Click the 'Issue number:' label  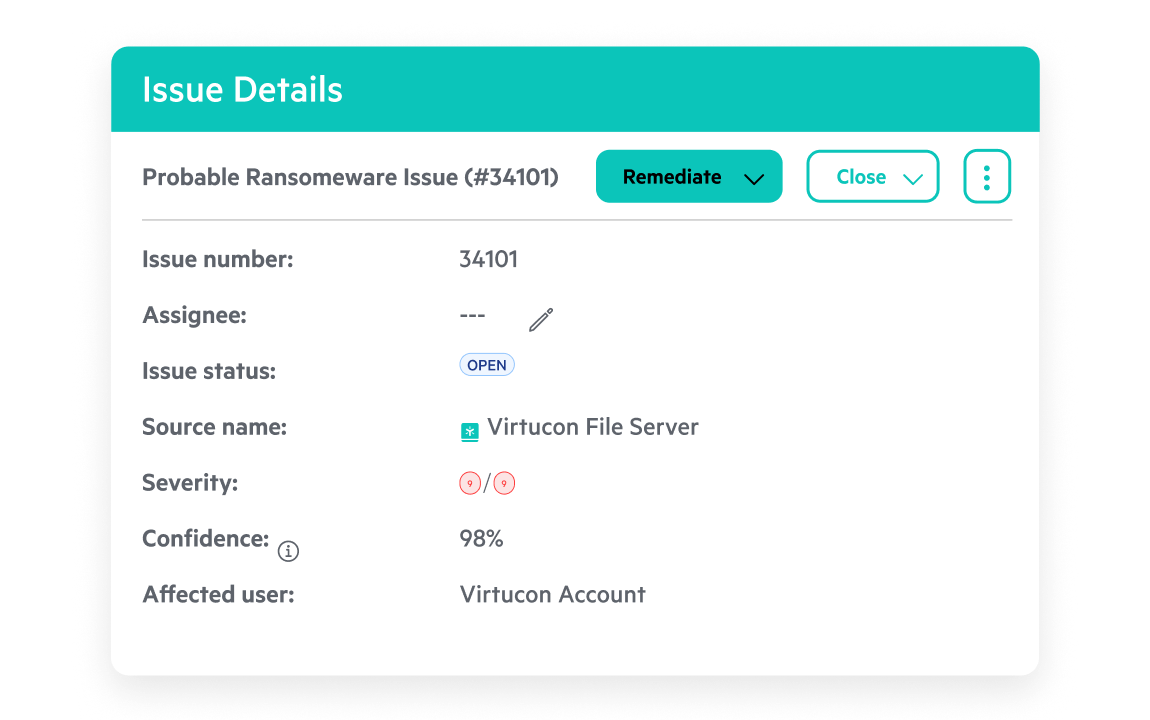tap(218, 259)
